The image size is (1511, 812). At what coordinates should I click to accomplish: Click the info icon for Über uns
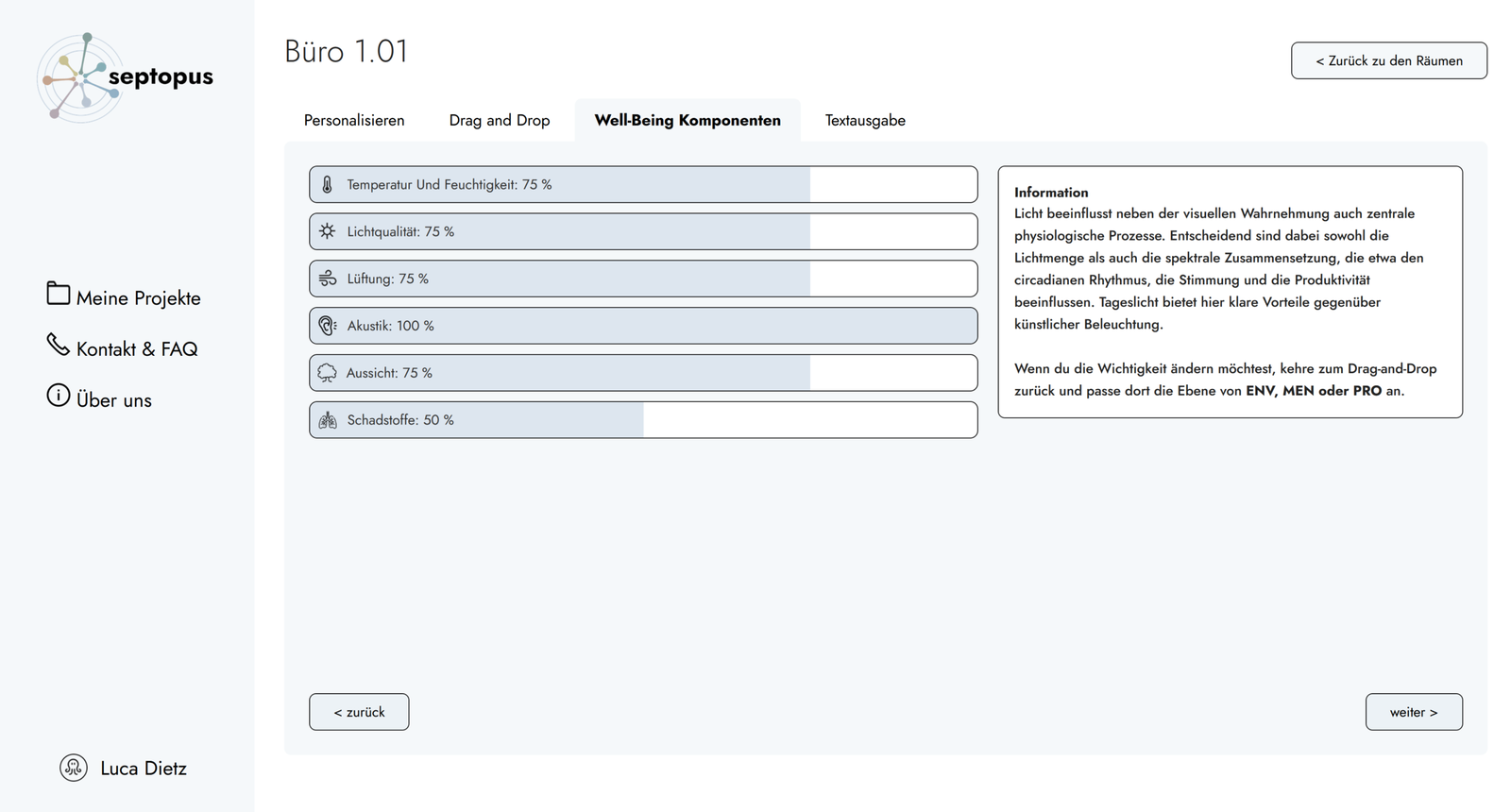coord(59,396)
